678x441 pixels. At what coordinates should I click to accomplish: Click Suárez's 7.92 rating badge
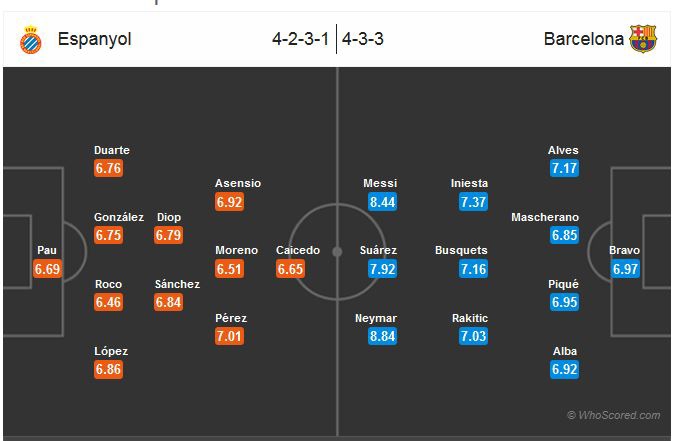[x=382, y=269]
